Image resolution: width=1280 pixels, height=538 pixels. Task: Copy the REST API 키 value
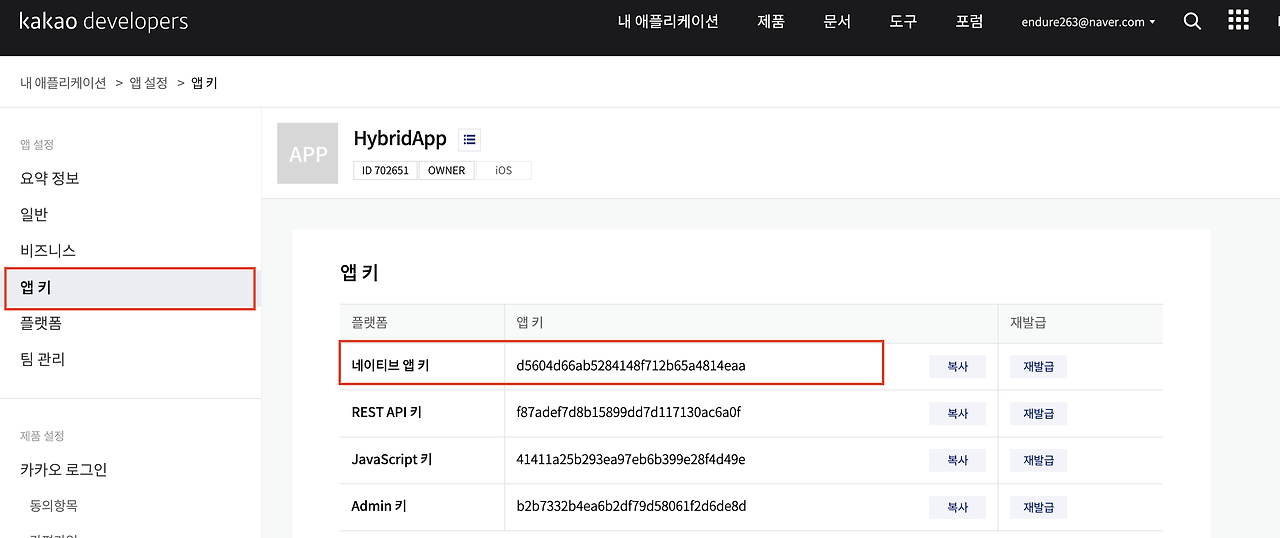point(957,413)
